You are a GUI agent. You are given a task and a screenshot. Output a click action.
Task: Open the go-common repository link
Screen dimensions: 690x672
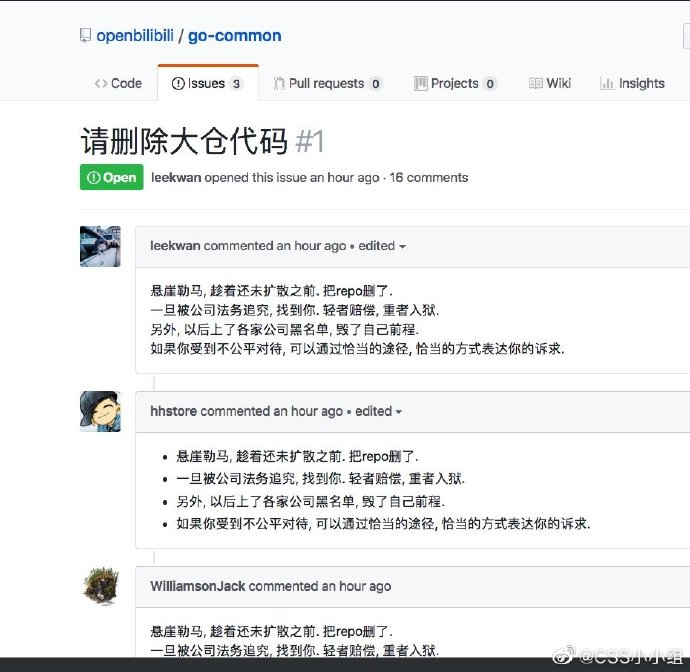235,36
